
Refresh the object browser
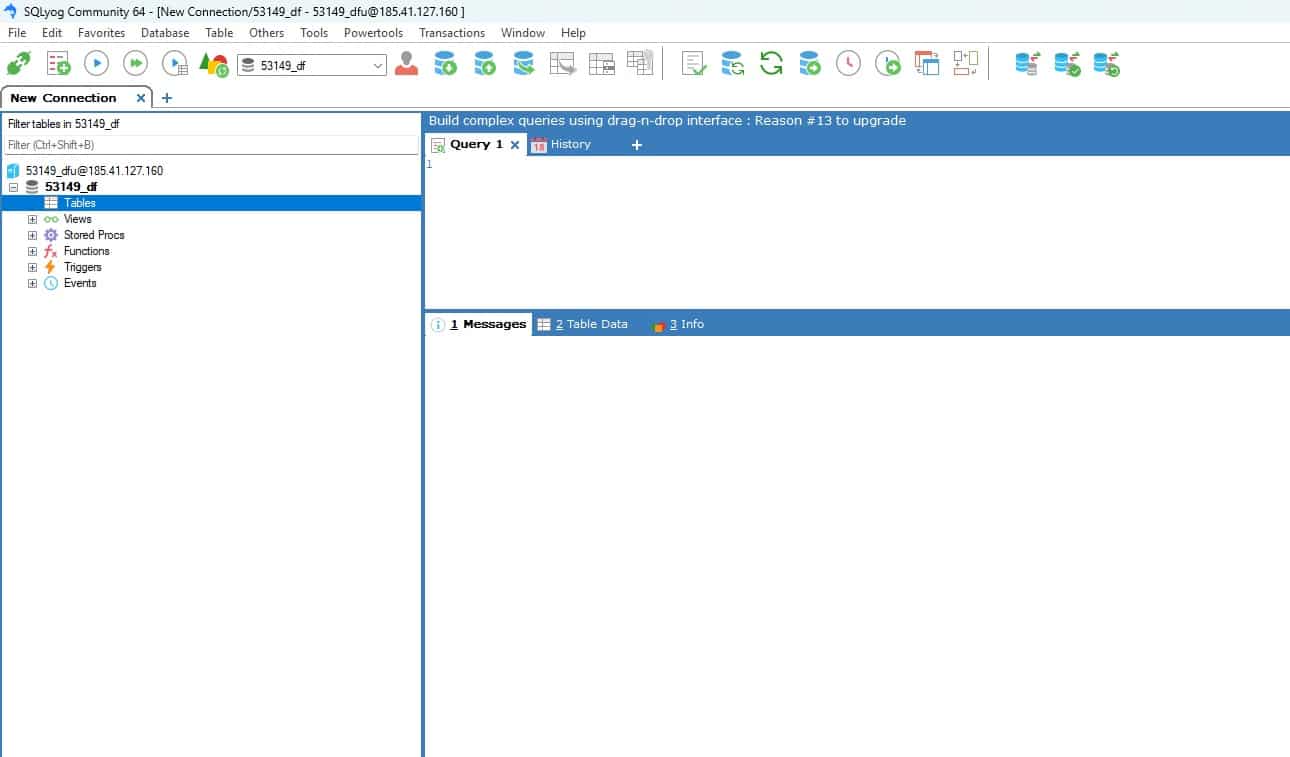(770, 63)
